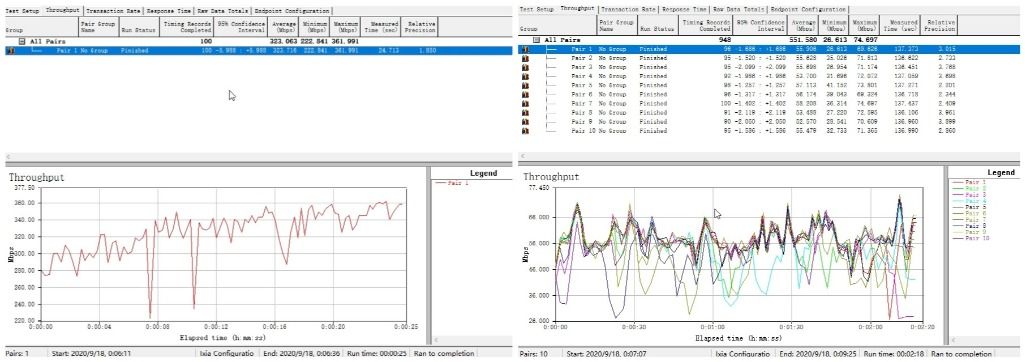Click scroll-left arrow under the left Legend panel
The width and height of the screenshot is (1025, 362).
coord(437,340)
